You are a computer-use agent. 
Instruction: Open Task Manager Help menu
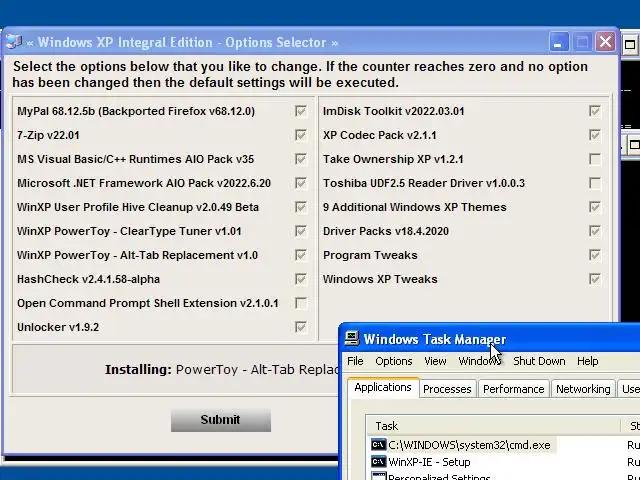(x=588, y=361)
